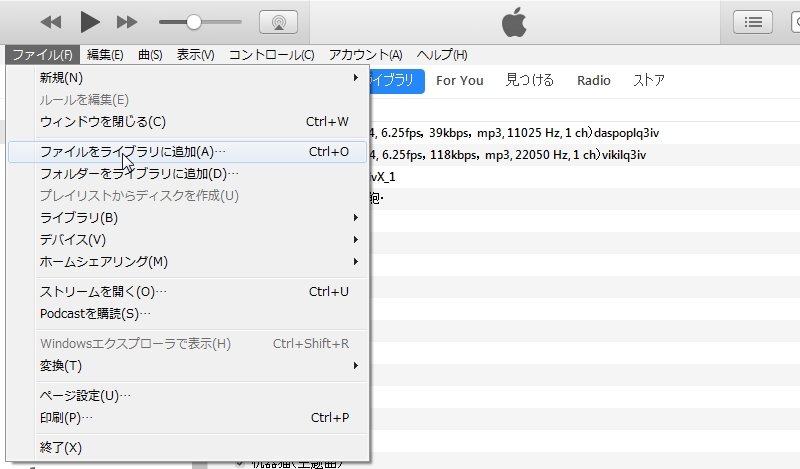Screen dimensions: 800x469
Task: Open the アカウント(A) menu
Action: pyautogui.click(x=365, y=55)
